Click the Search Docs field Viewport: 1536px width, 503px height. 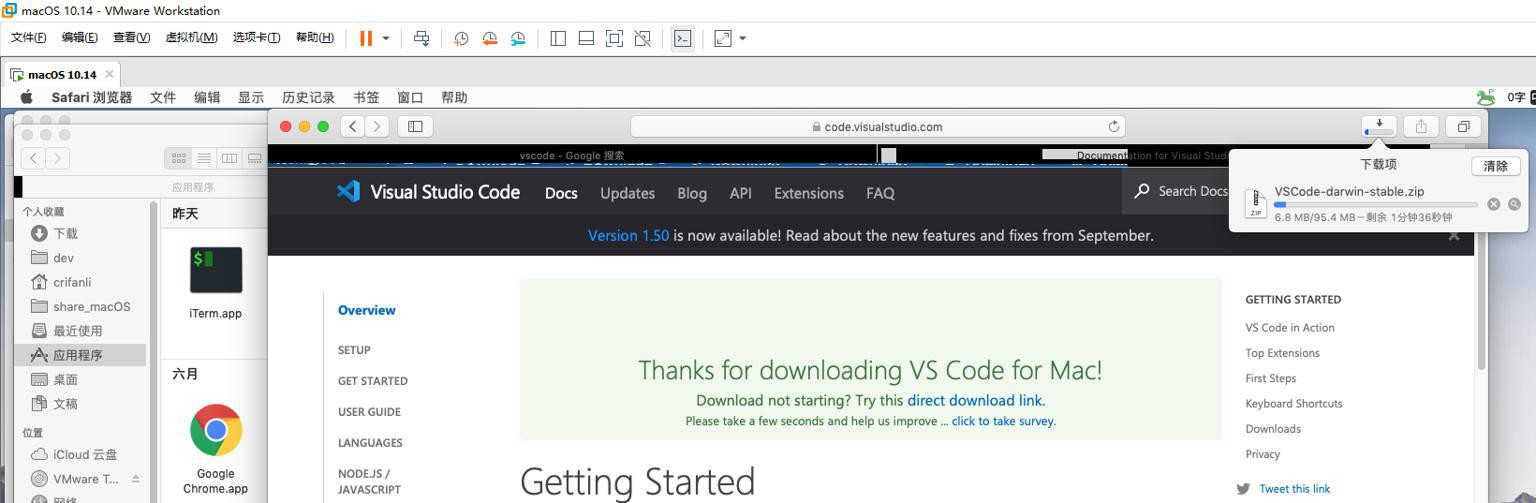point(1178,191)
